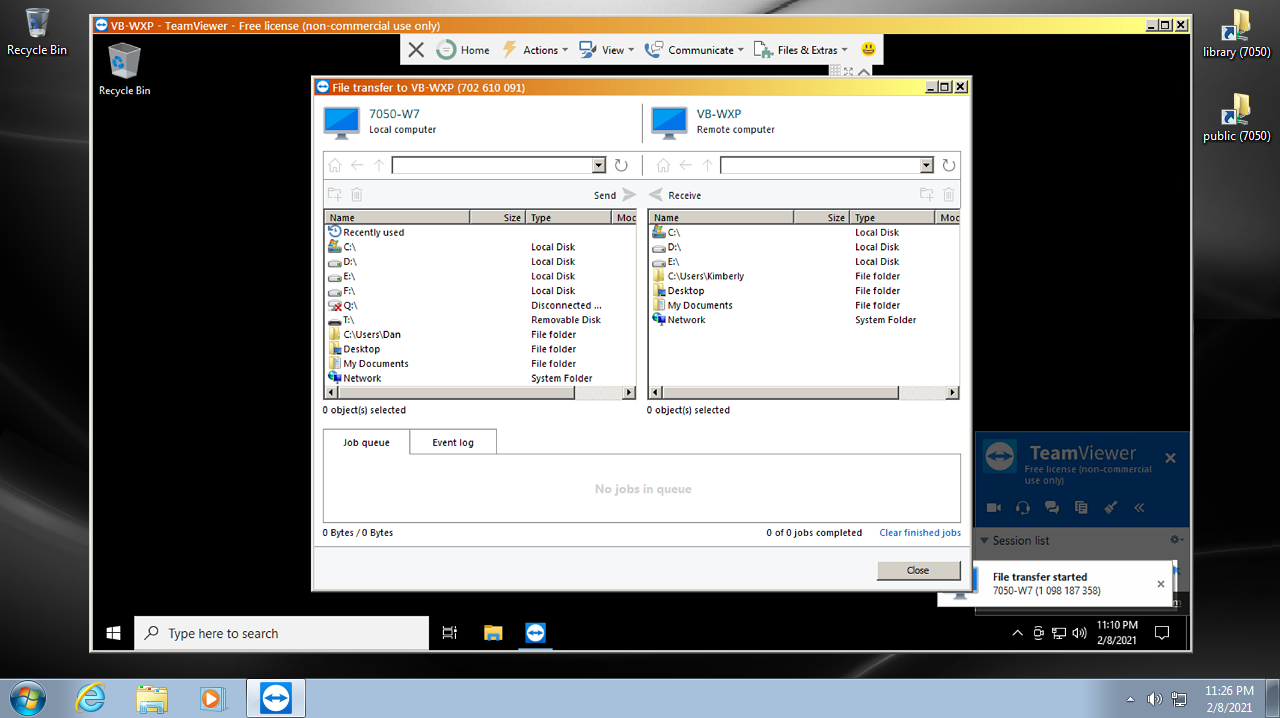Open Internet Explorer from the Windows 7 taskbar
Screen dimensions: 1280x718
coord(90,698)
